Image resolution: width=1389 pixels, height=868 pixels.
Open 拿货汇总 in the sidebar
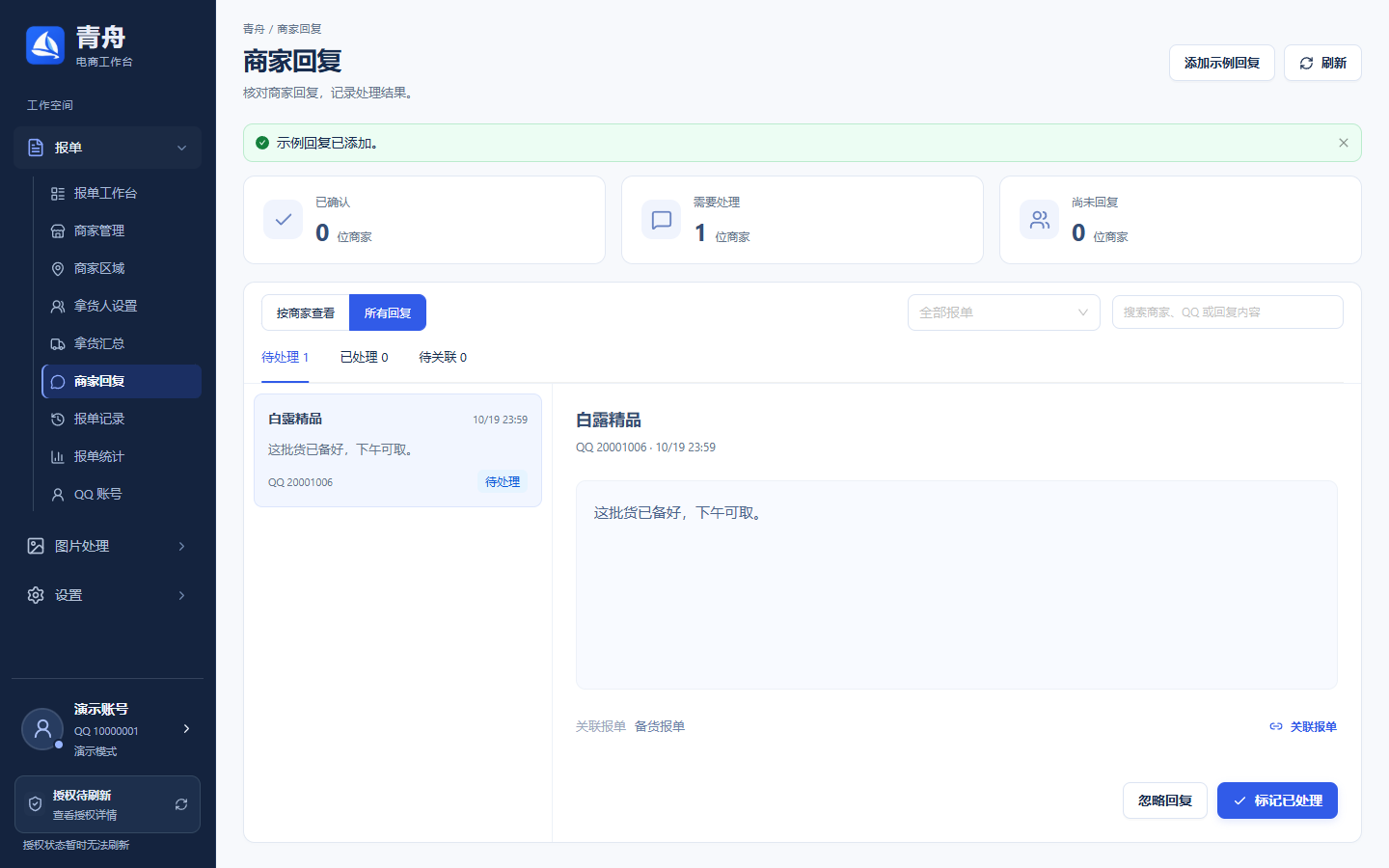tap(122, 343)
